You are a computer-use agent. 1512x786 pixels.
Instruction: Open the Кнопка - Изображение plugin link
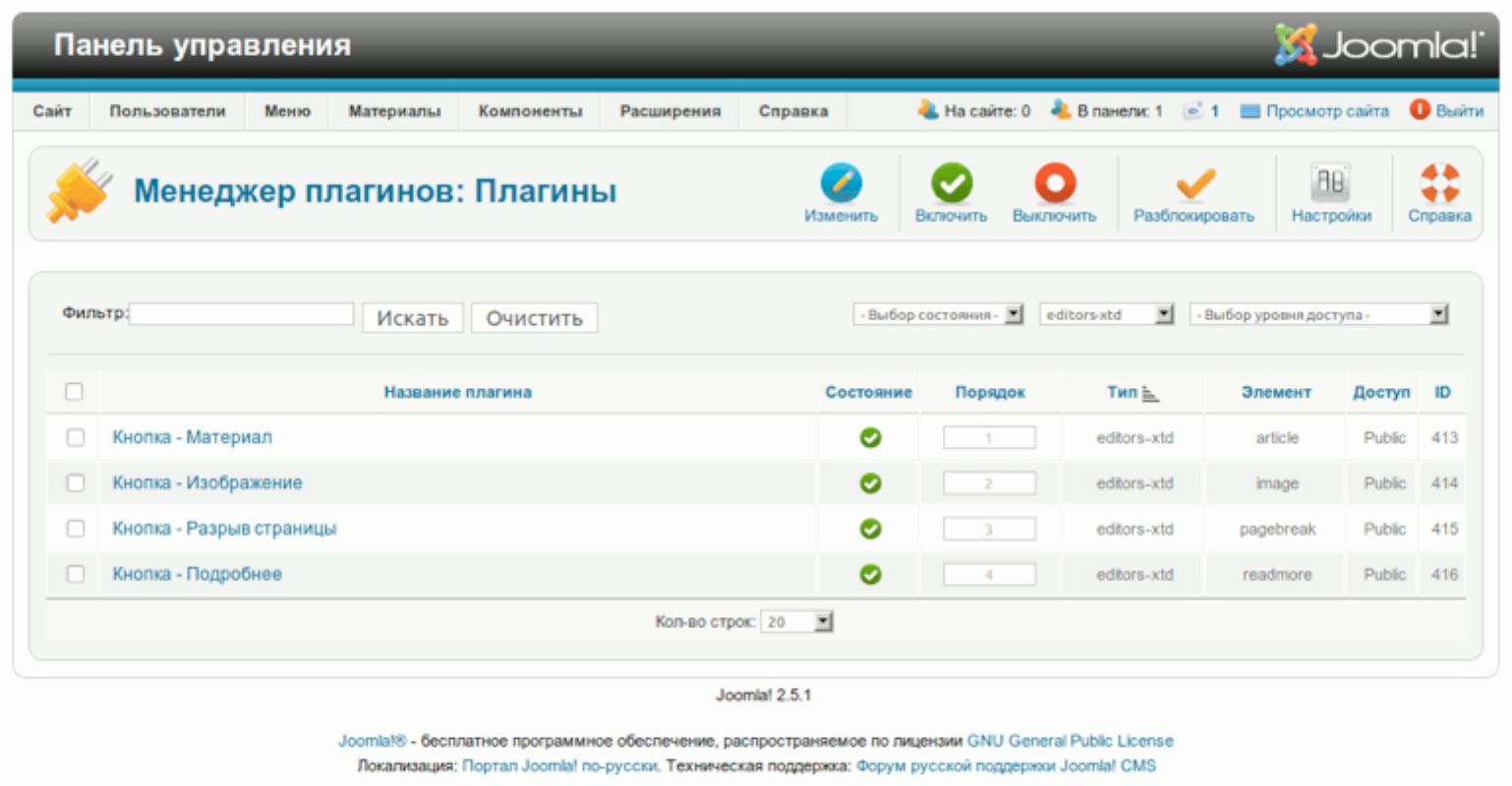[x=207, y=482]
